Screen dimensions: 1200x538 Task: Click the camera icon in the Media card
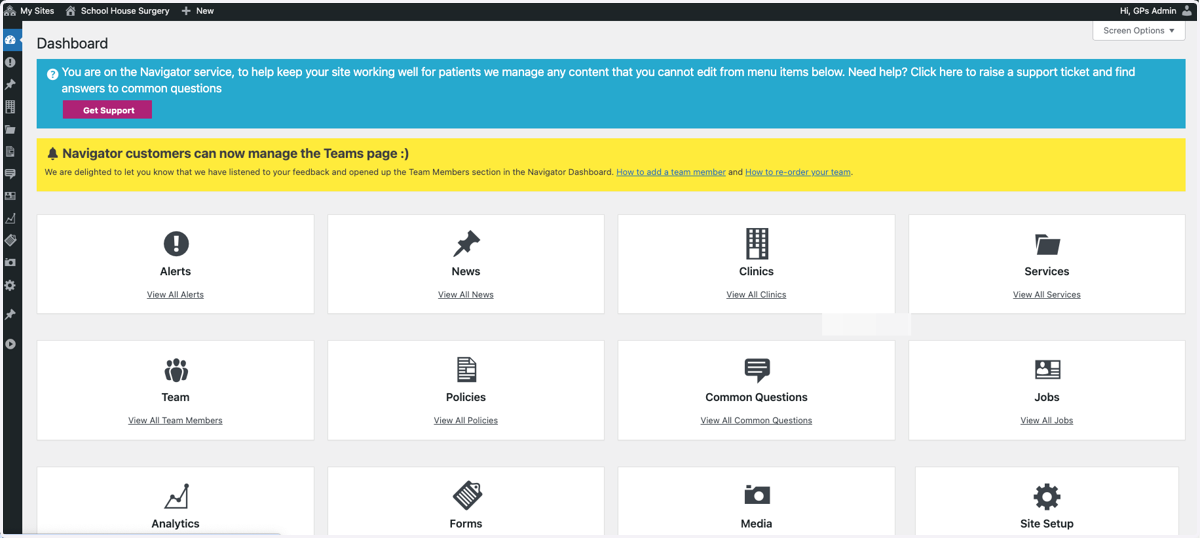tap(757, 495)
